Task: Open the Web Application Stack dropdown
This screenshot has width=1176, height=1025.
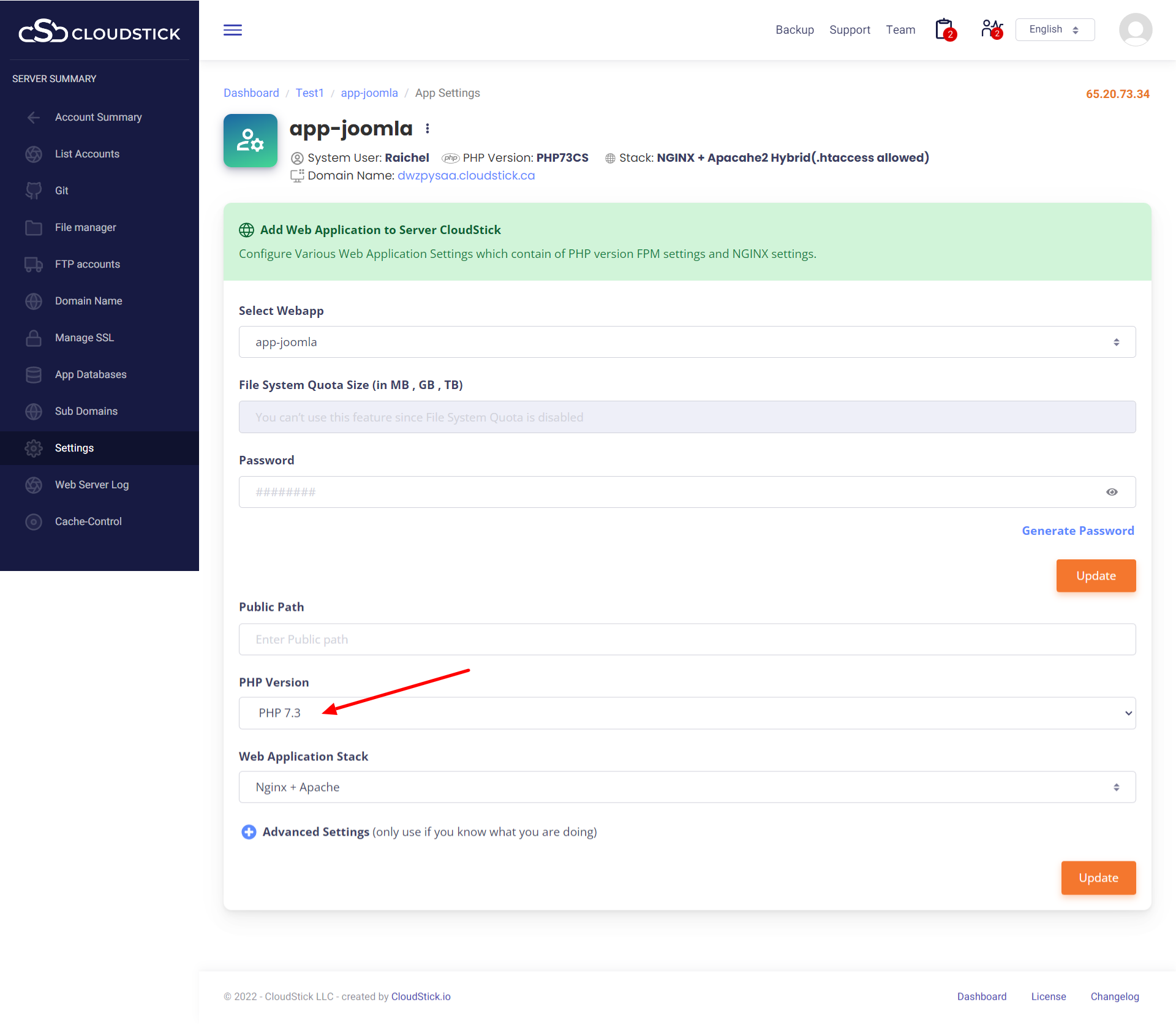Action: (x=687, y=787)
